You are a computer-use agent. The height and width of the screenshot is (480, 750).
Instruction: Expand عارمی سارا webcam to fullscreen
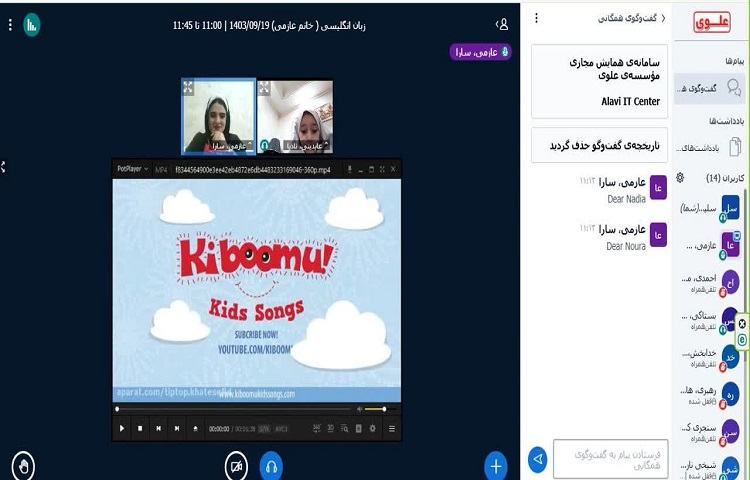(188, 87)
